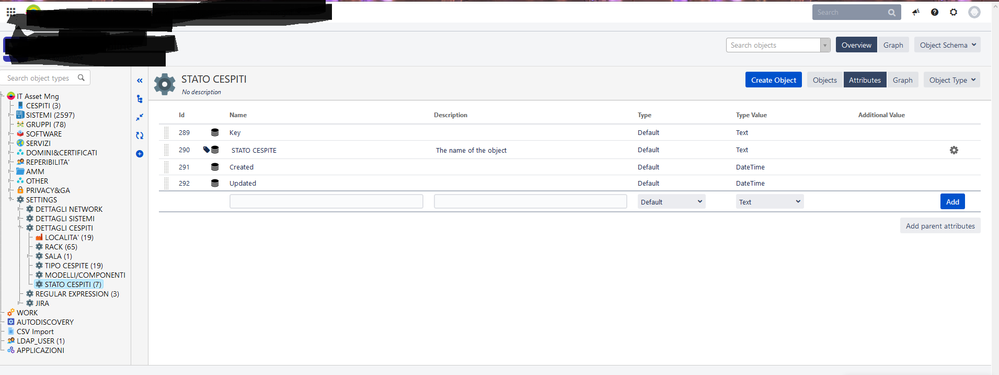This screenshot has height=375, width=999.
Task: Click the configure gear on STATO CESPITE row
Action: click(954, 150)
